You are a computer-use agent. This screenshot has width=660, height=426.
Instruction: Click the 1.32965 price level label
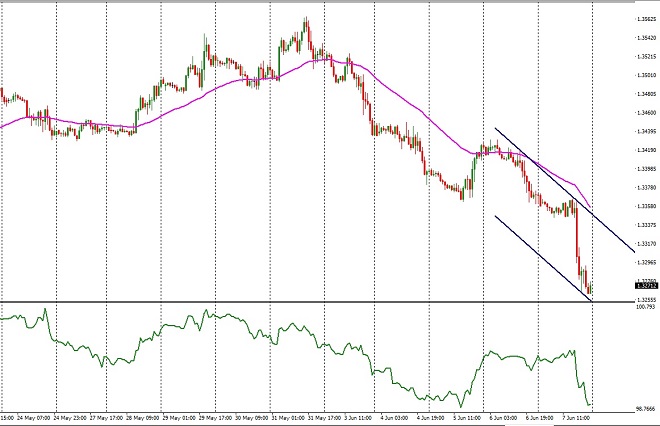click(x=647, y=262)
